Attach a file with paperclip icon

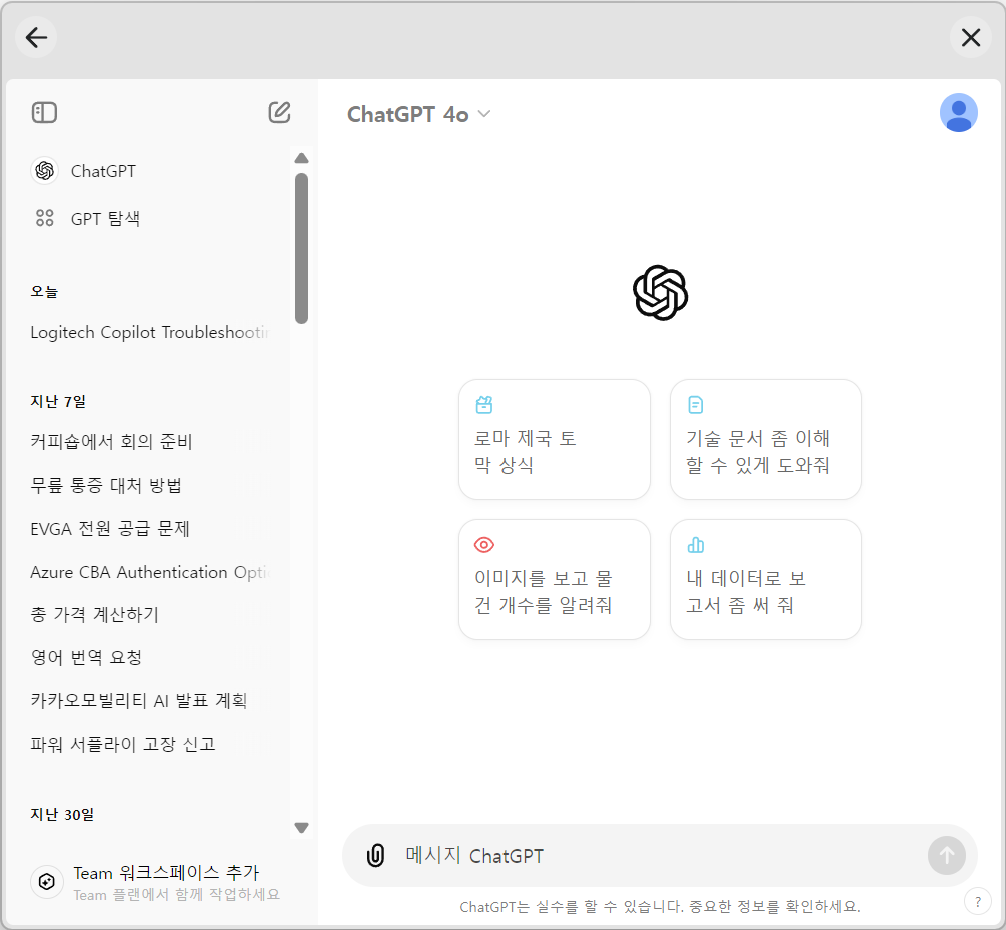[x=375, y=855]
